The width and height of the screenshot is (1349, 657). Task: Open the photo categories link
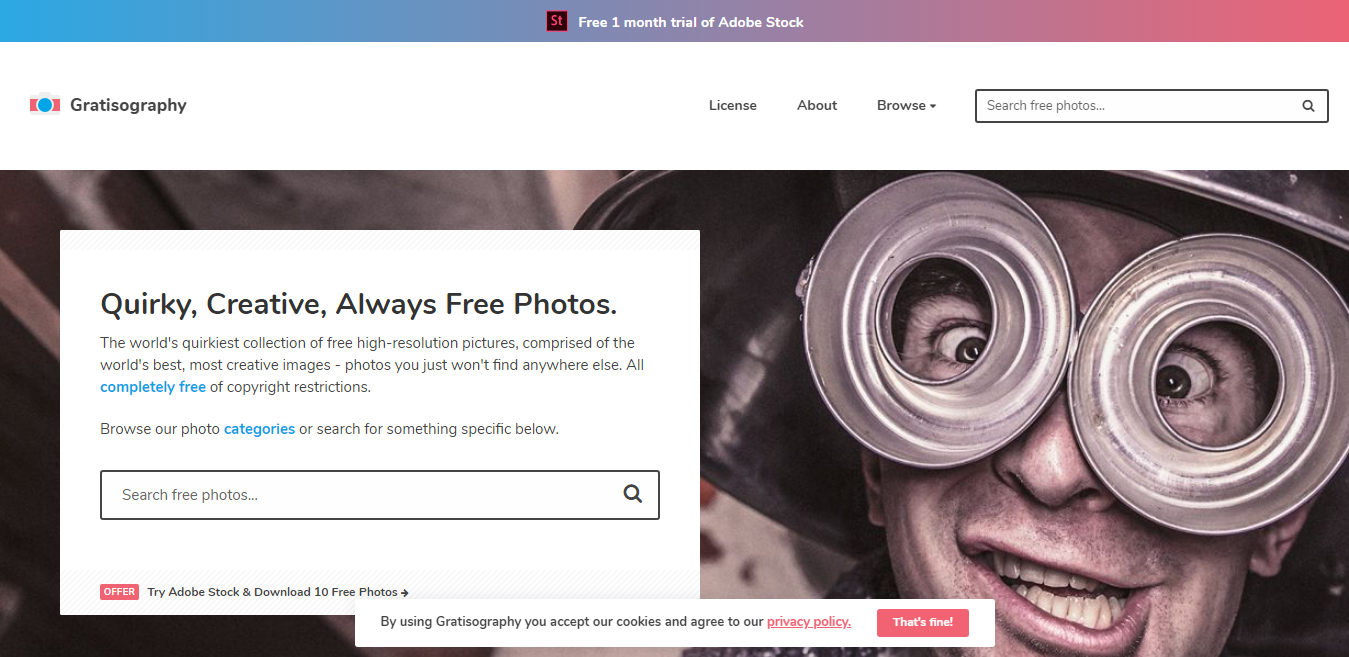click(259, 429)
